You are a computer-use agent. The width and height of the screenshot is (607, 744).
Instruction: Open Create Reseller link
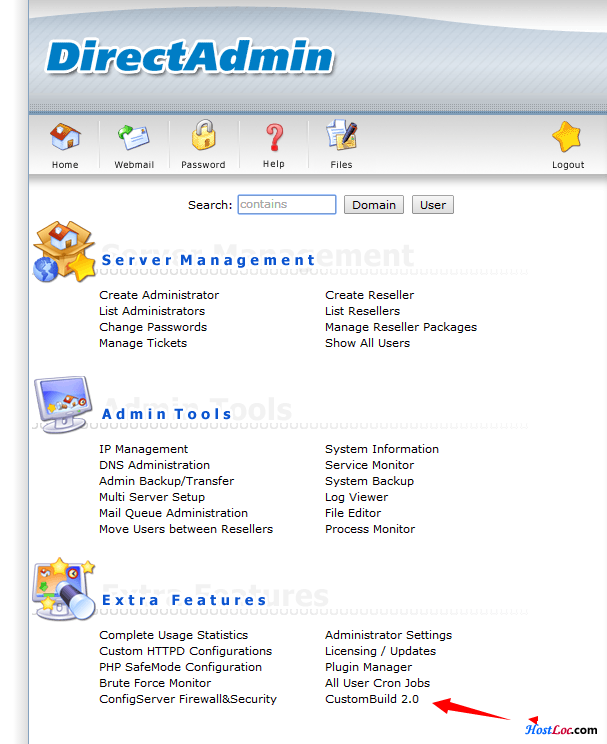click(369, 295)
